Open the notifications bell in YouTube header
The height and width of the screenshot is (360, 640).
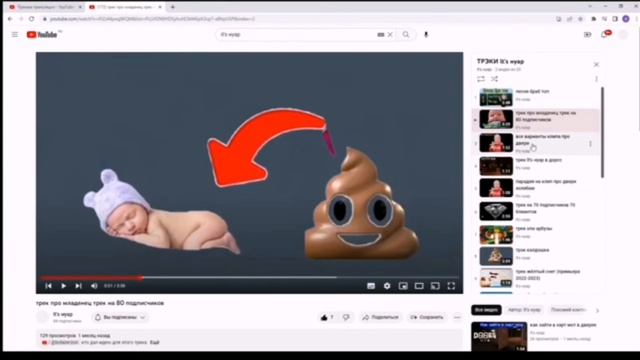[x=605, y=35]
